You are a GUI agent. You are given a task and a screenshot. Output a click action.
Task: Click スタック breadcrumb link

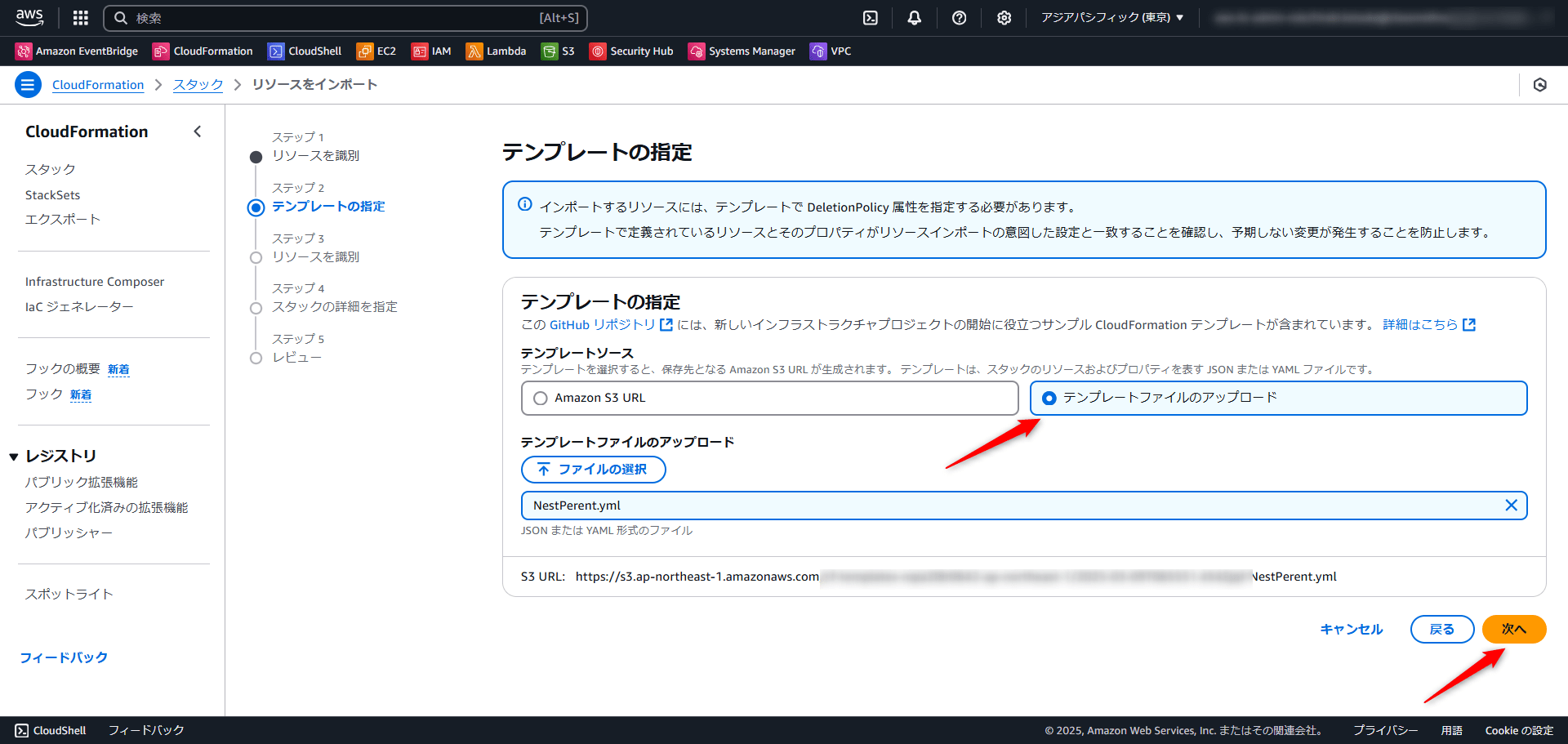(198, 85)
